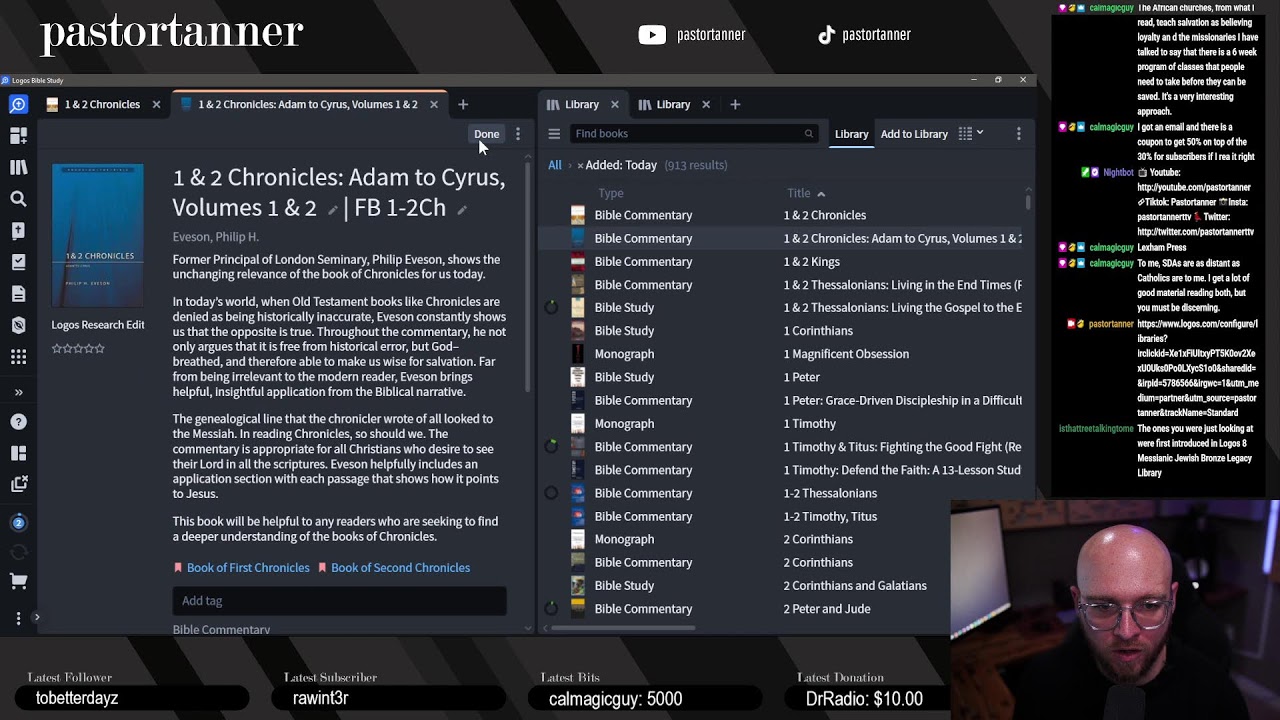Select the 'Adam to Cyrus, Volumes 1 & 2' tab
Image resolution: width=1280 pixels, height=720 pixels.
click(308, 104)
